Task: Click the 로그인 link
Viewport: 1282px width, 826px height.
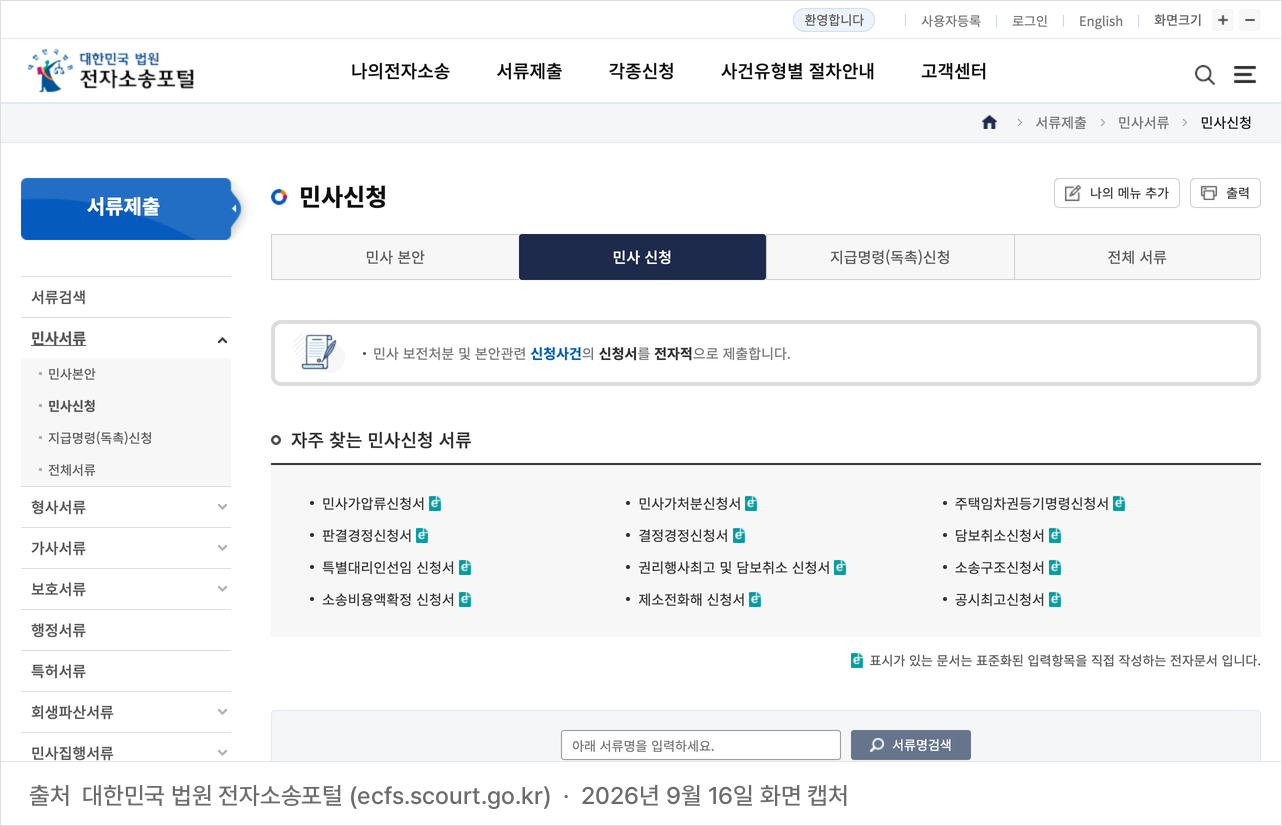Action: (x=1030, y=21)
